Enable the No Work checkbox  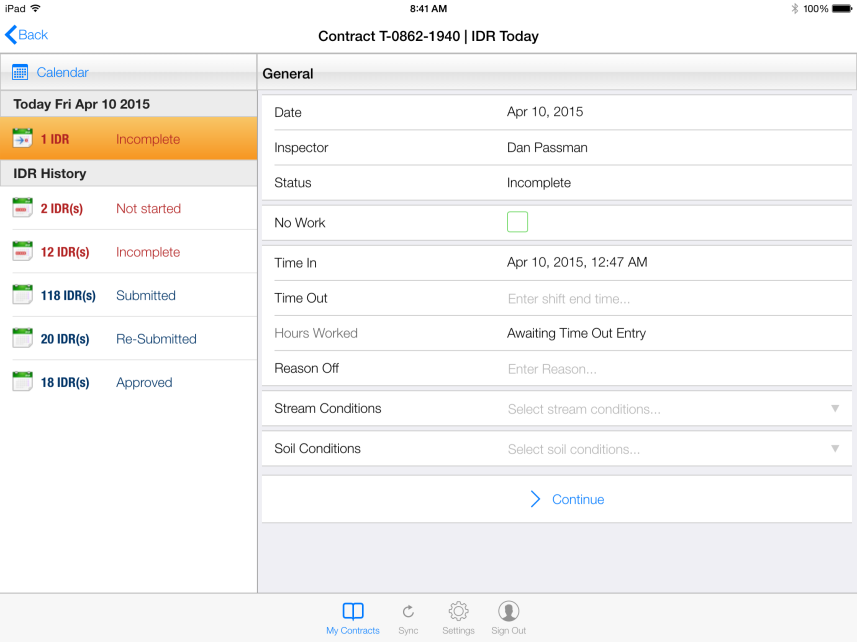pos(517,222)
